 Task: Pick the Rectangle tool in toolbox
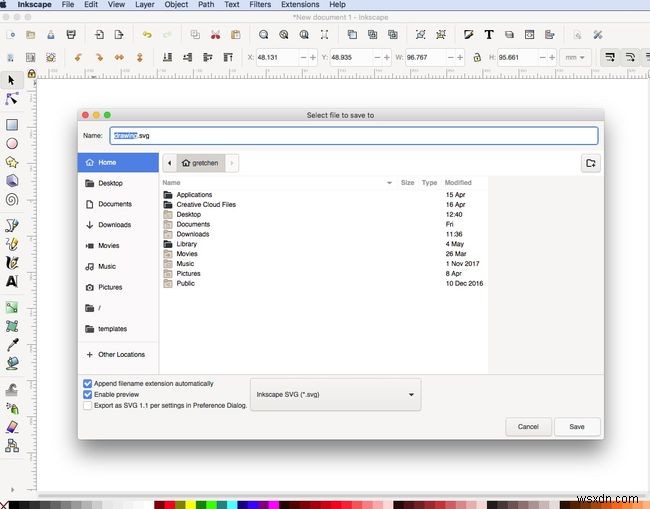click(12, 125)
